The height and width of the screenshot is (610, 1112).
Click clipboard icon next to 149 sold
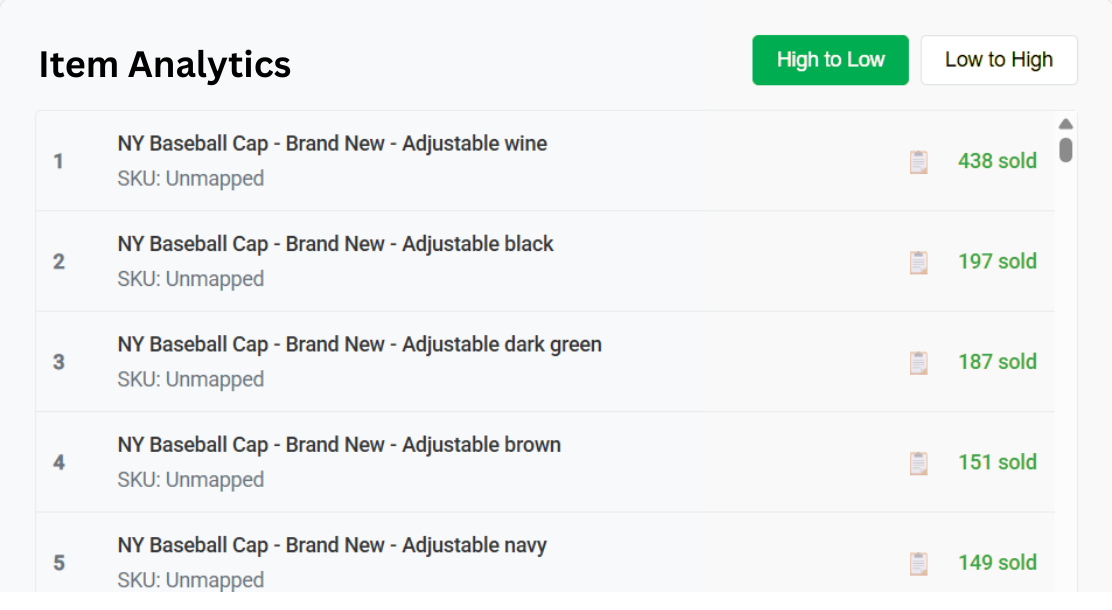918,564
